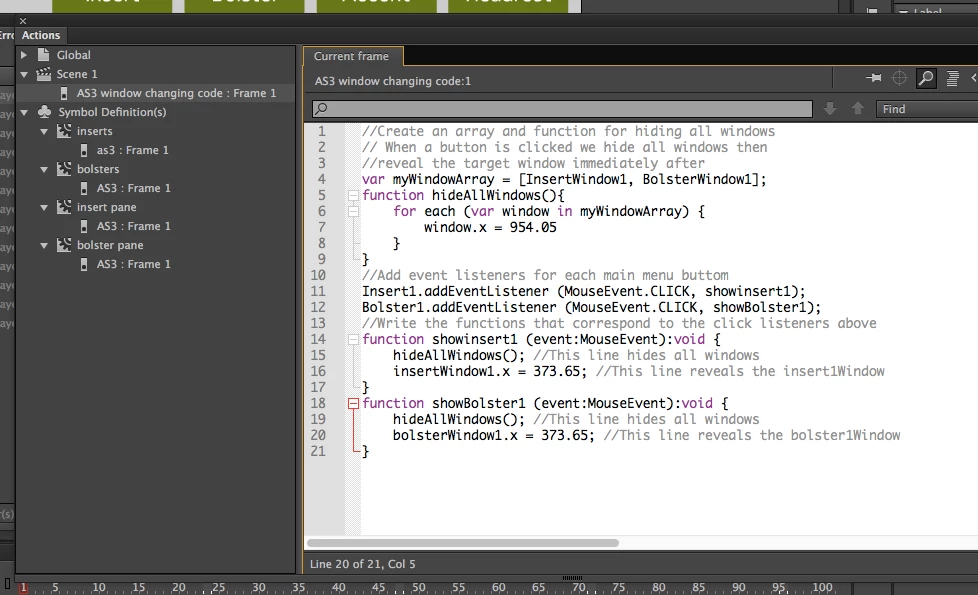This screenshot has height=595, width=978.
Task: Click frame 50 on timeline ruler
Action: [x=418, y=588]
